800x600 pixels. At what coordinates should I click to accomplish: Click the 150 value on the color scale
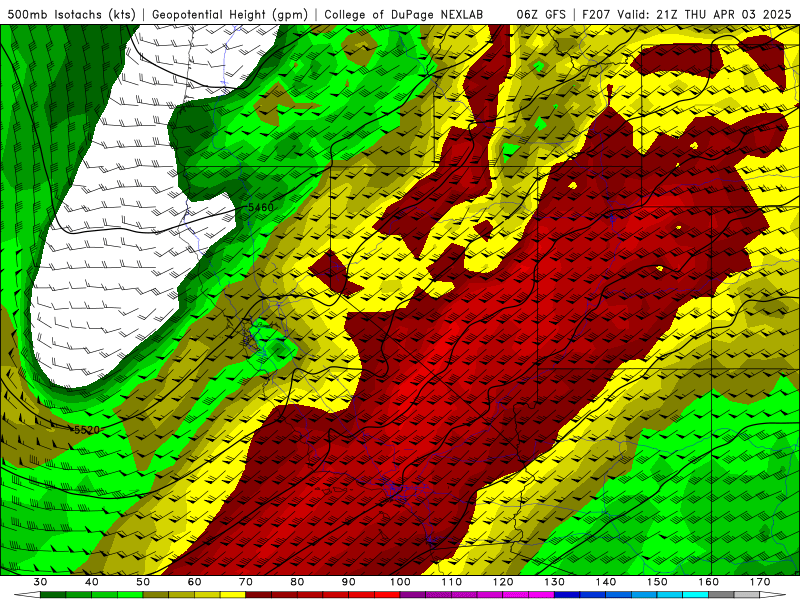point(657,582)
